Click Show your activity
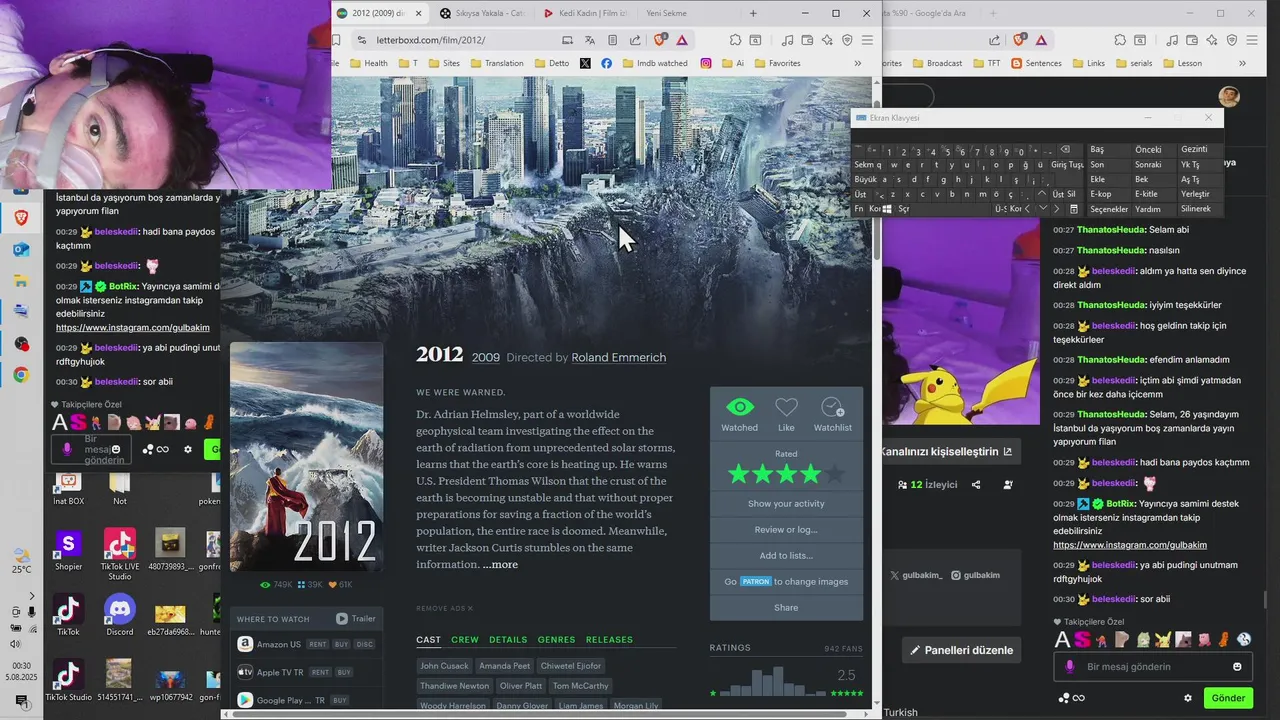Viewport: 1280px width, 720px height. [x=786, y=504]
